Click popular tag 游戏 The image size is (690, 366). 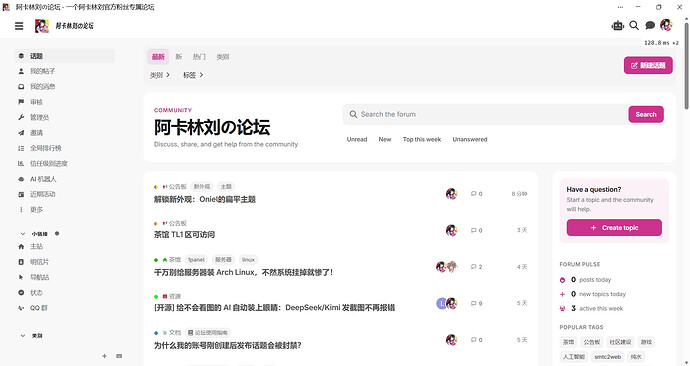pyautogui.click(x=646, y=342)
